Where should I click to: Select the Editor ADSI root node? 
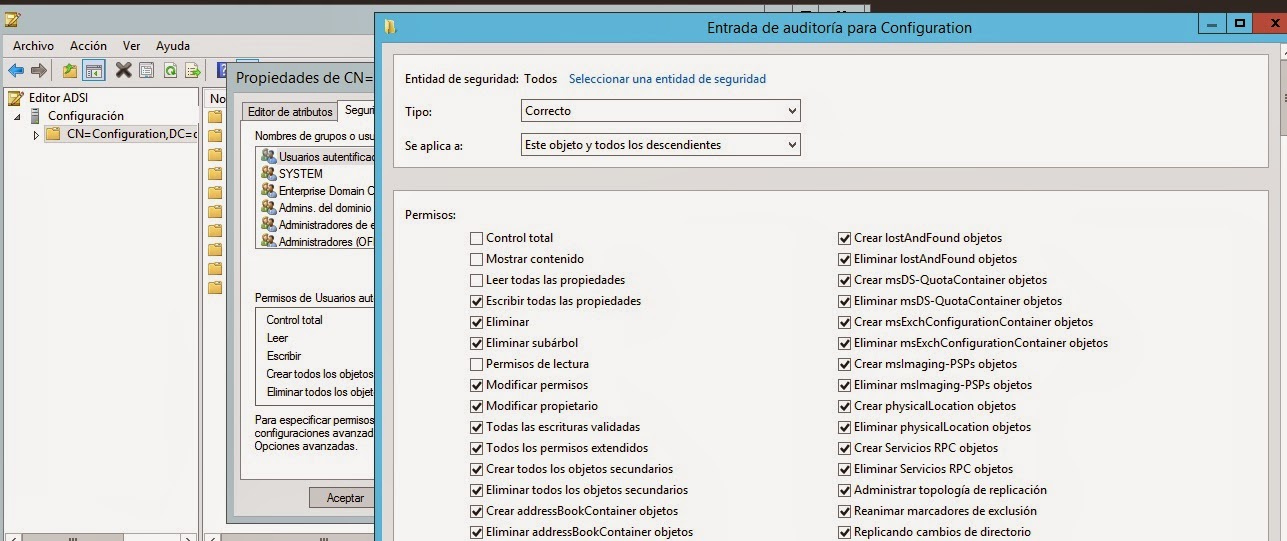coord(58,98)
